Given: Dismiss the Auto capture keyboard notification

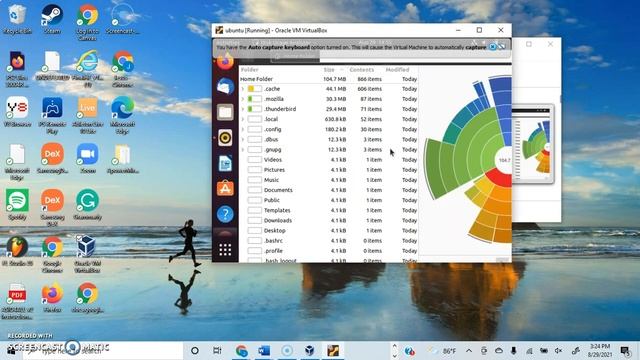Looking at the screenshot, I should (493, 47).
